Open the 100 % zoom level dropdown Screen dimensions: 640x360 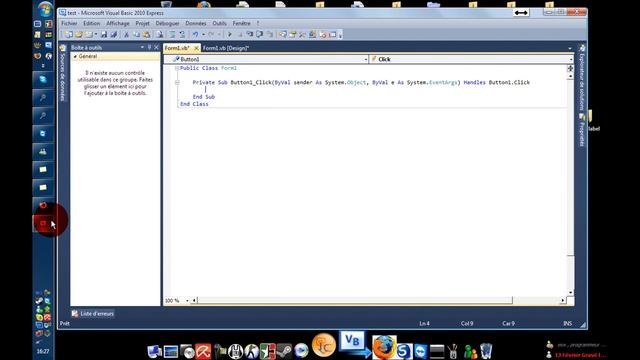coord(187,300)
